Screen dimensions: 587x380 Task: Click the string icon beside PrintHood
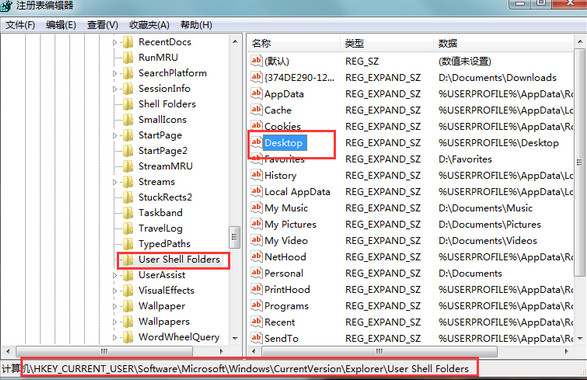pyautogui.click(x=256, y=289)
